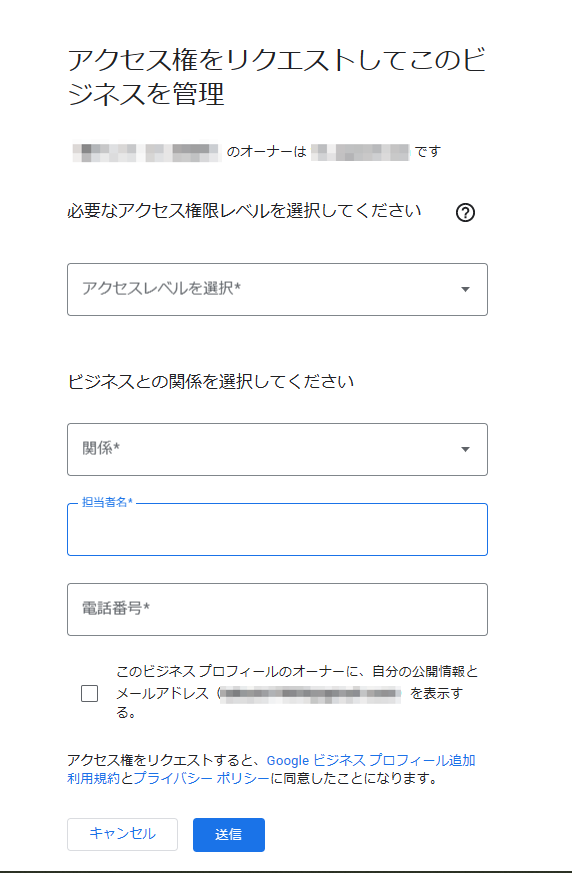Open Google ビジネス プロフィール追加利用規約 link
Viewport: 572px width, 873px height.
pos(271,769)
